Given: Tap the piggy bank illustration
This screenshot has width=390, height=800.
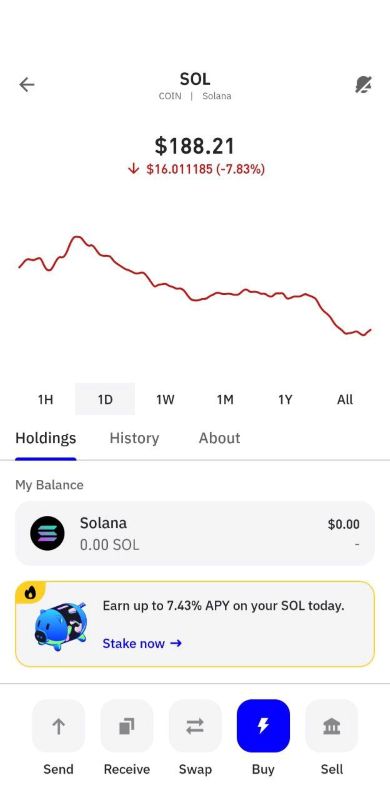Looking at the screenshot, I should 61,626.
